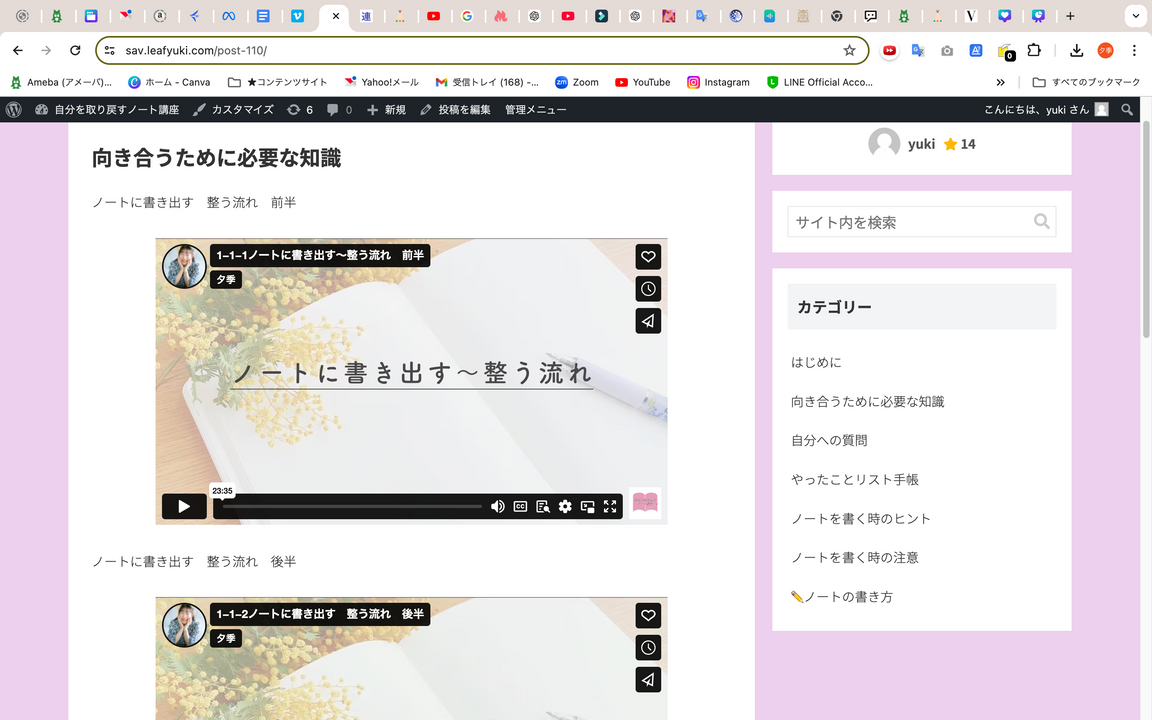This screenshot has width=1152, height=720.
Task: Seek on the first video's progress bar
Action: (350, 507)
